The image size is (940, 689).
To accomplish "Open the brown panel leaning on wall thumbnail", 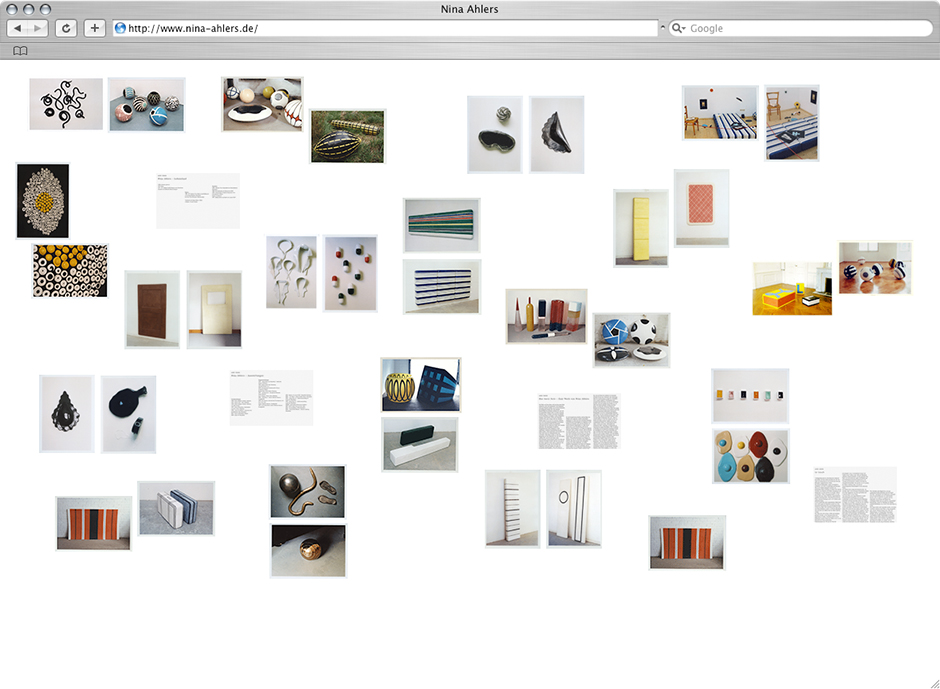I will pyautogui.click(x=152, y=309).
